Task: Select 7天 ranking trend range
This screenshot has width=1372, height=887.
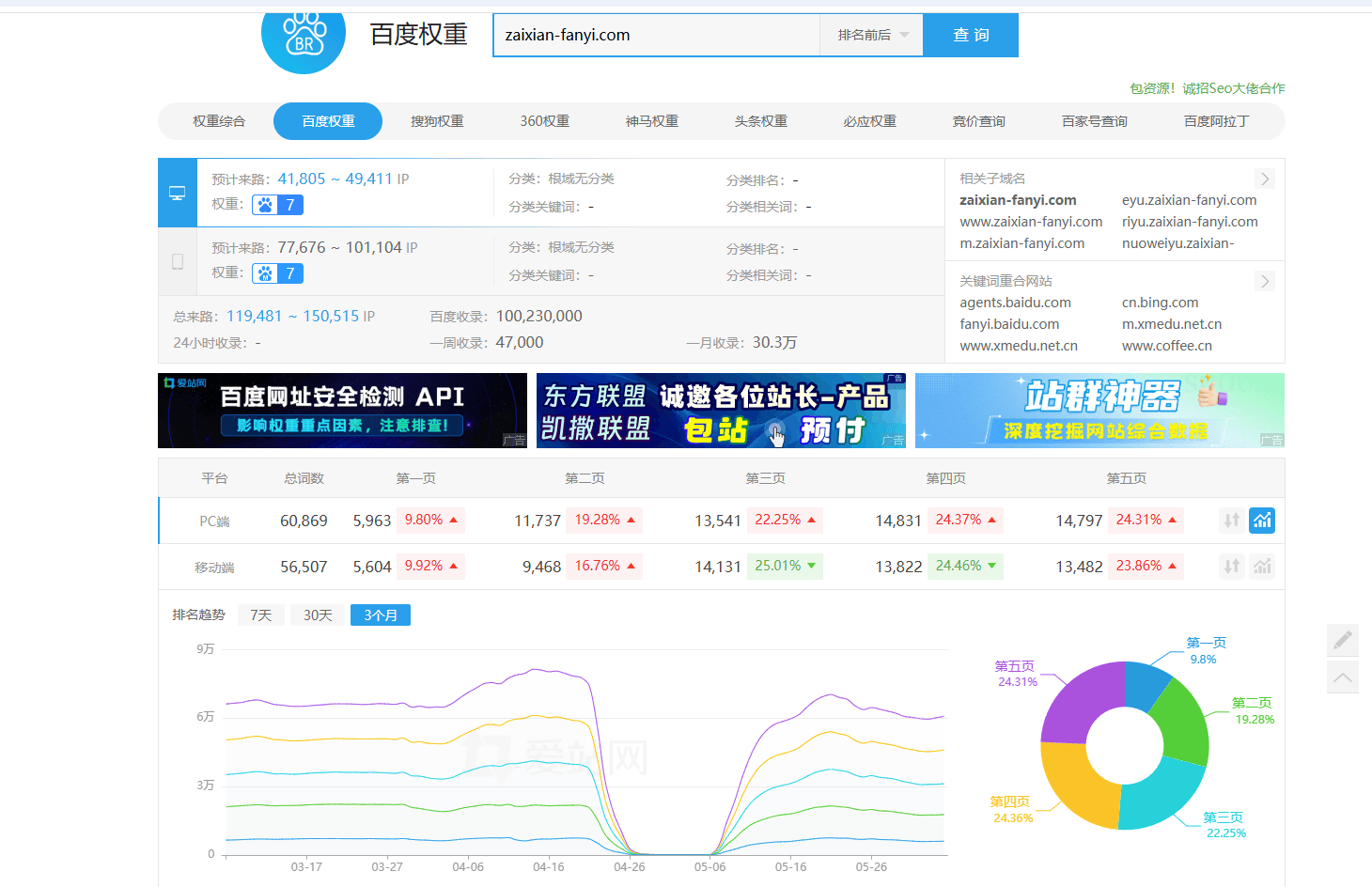Action: [x=261, y=615]
